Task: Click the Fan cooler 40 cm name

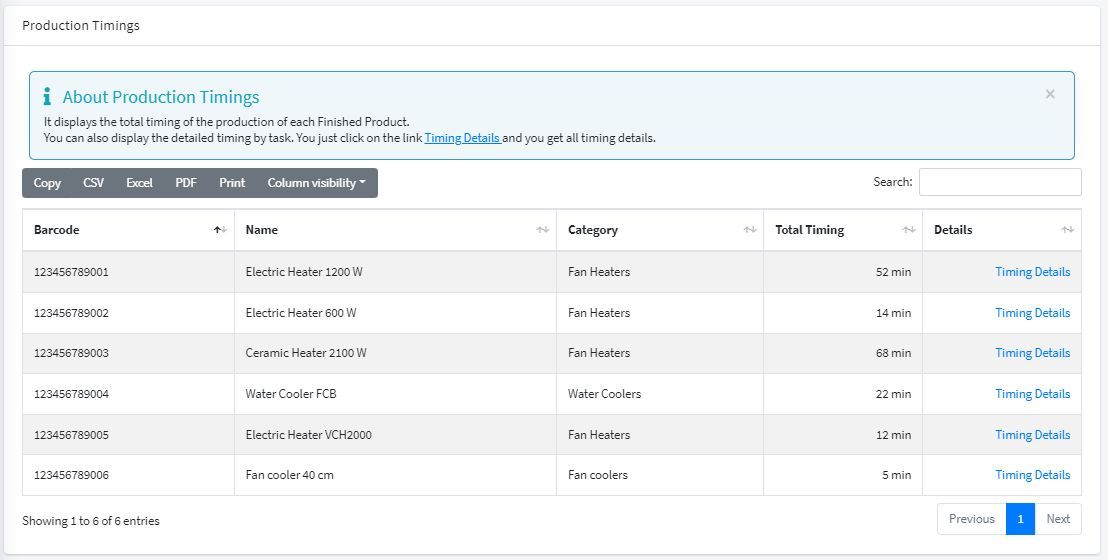Action: 290,475
